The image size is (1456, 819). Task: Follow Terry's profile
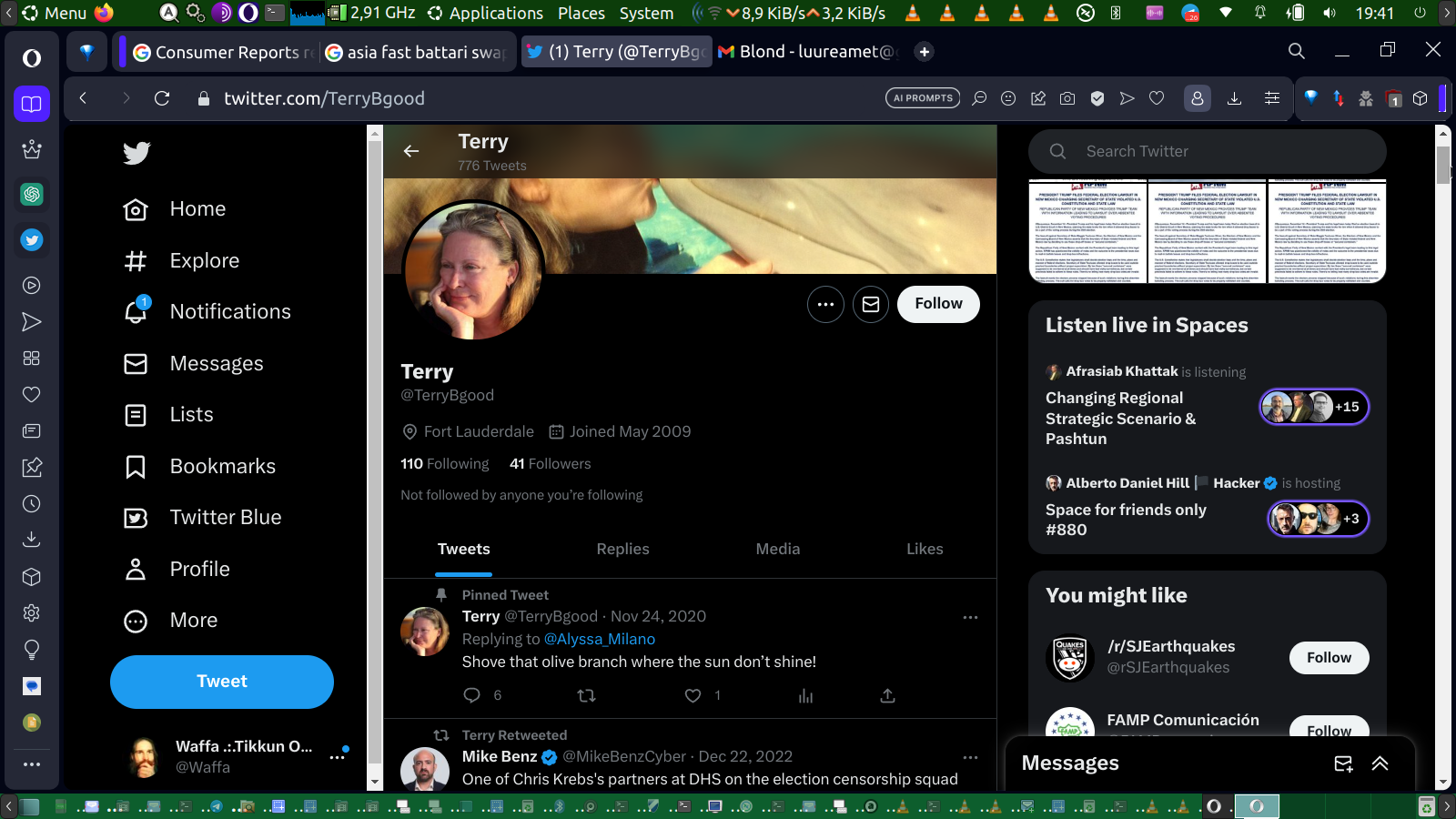coord(938,304)
